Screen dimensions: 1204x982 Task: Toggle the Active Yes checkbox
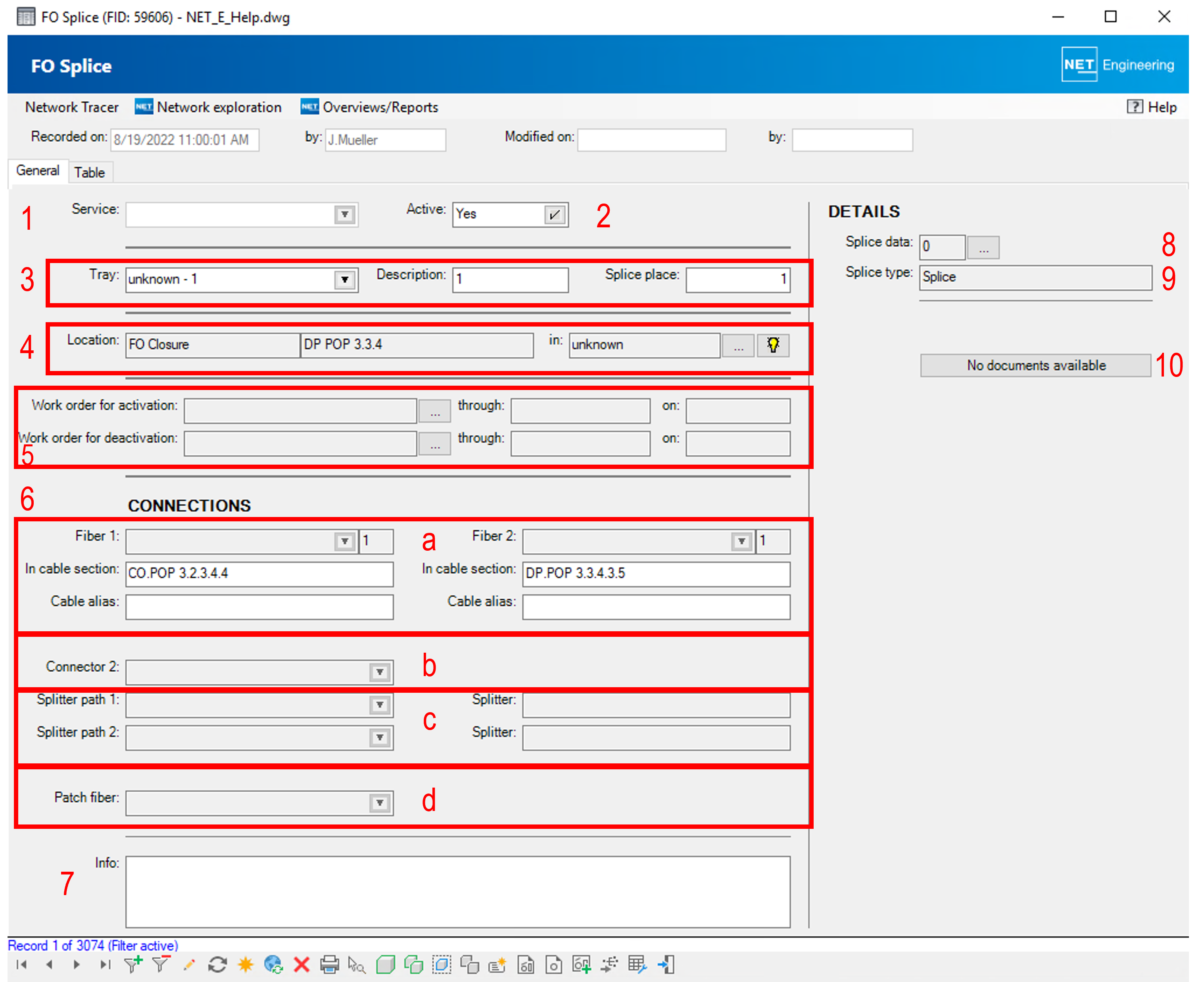(x=555, y=215)
